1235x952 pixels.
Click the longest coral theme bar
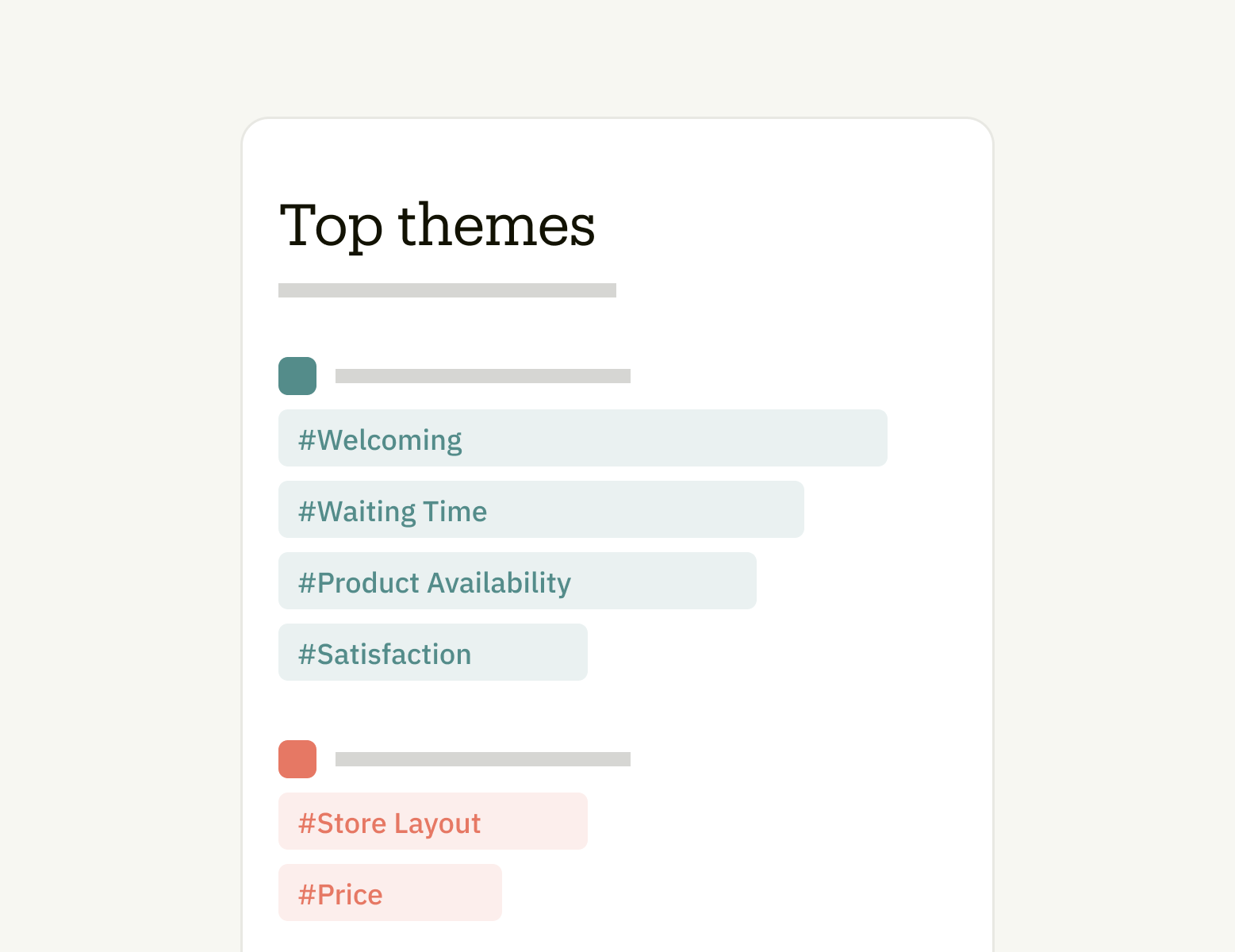point(433,821)
